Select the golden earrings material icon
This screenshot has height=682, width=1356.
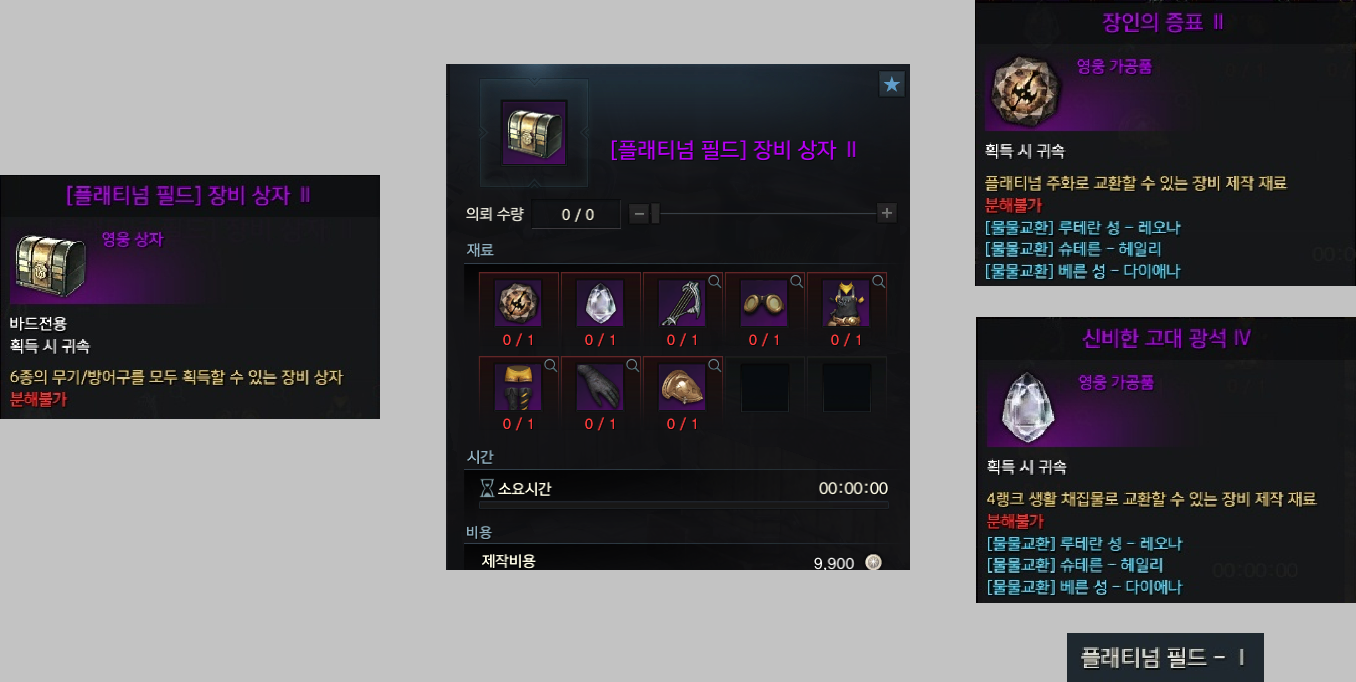pos(764,303)
